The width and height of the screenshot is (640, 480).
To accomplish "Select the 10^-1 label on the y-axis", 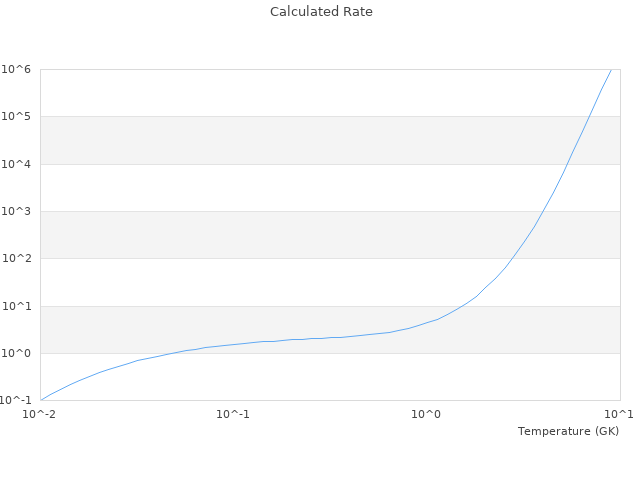I will [15, 401].
